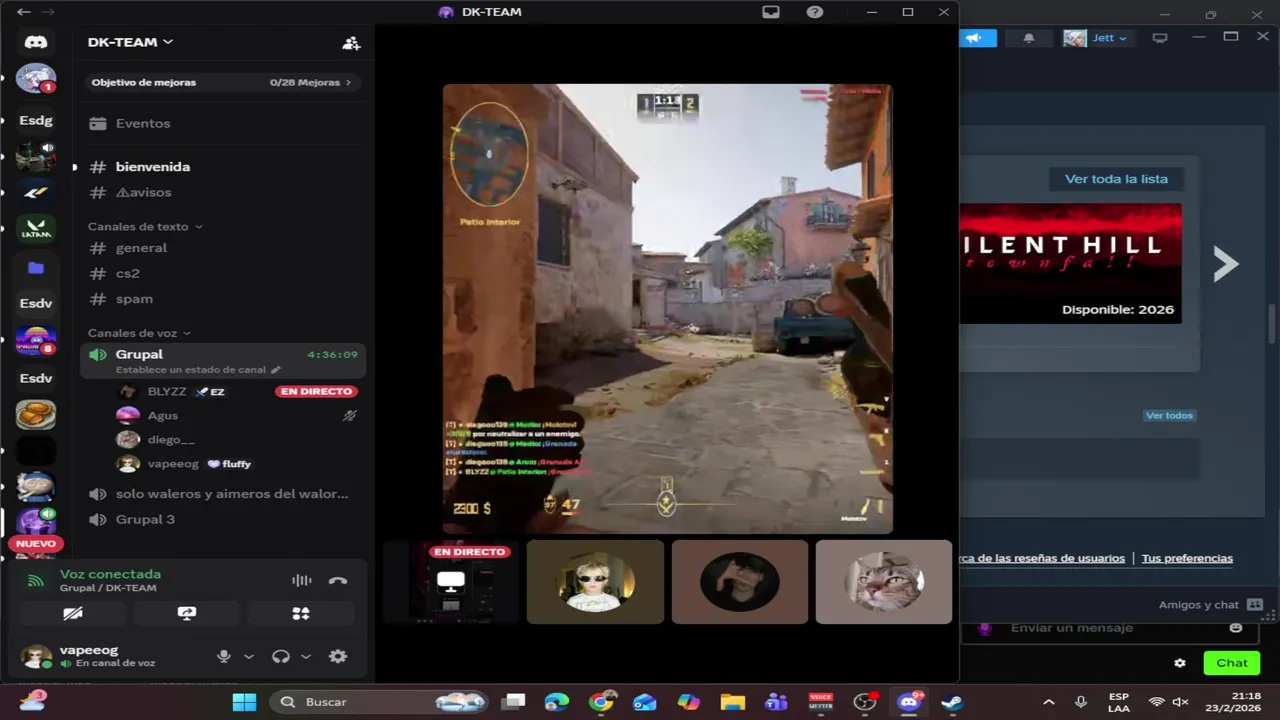Expand the DK-TEAM server dropdown menu
Screen dimensions: 1280x720
click(x=168, y=42)
